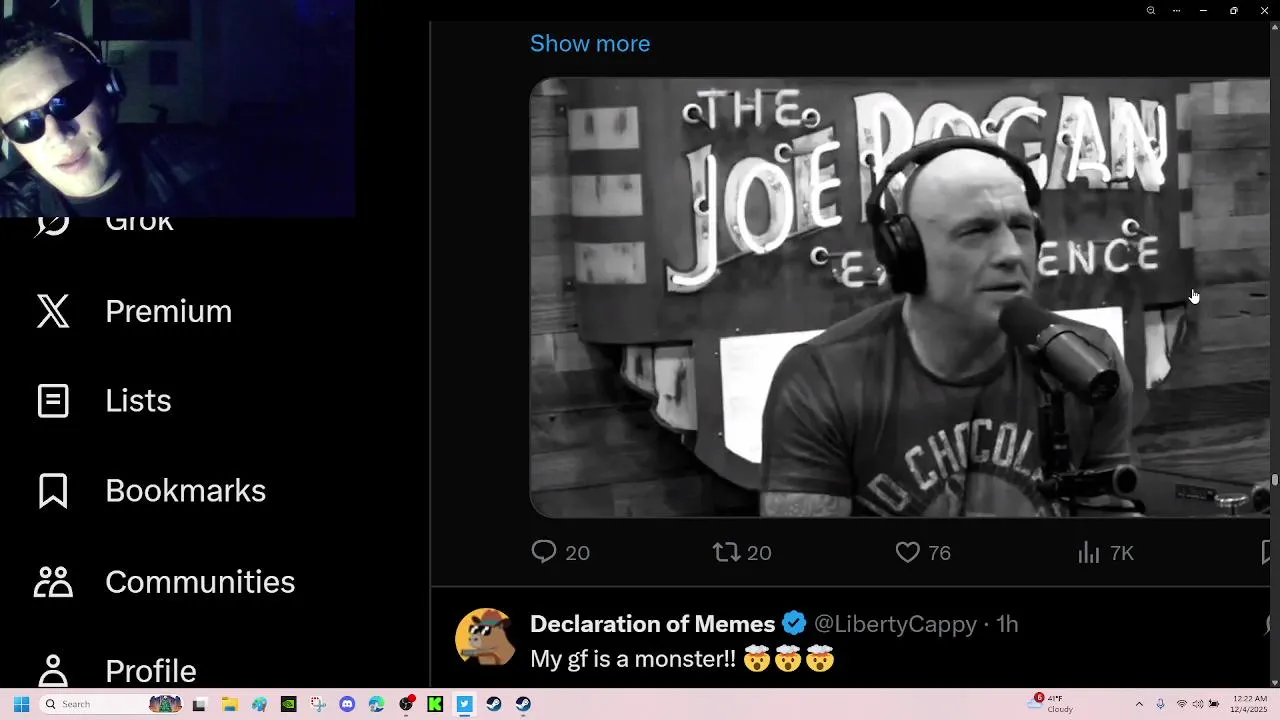Open Discord from the taskbar

click(347, 704)
